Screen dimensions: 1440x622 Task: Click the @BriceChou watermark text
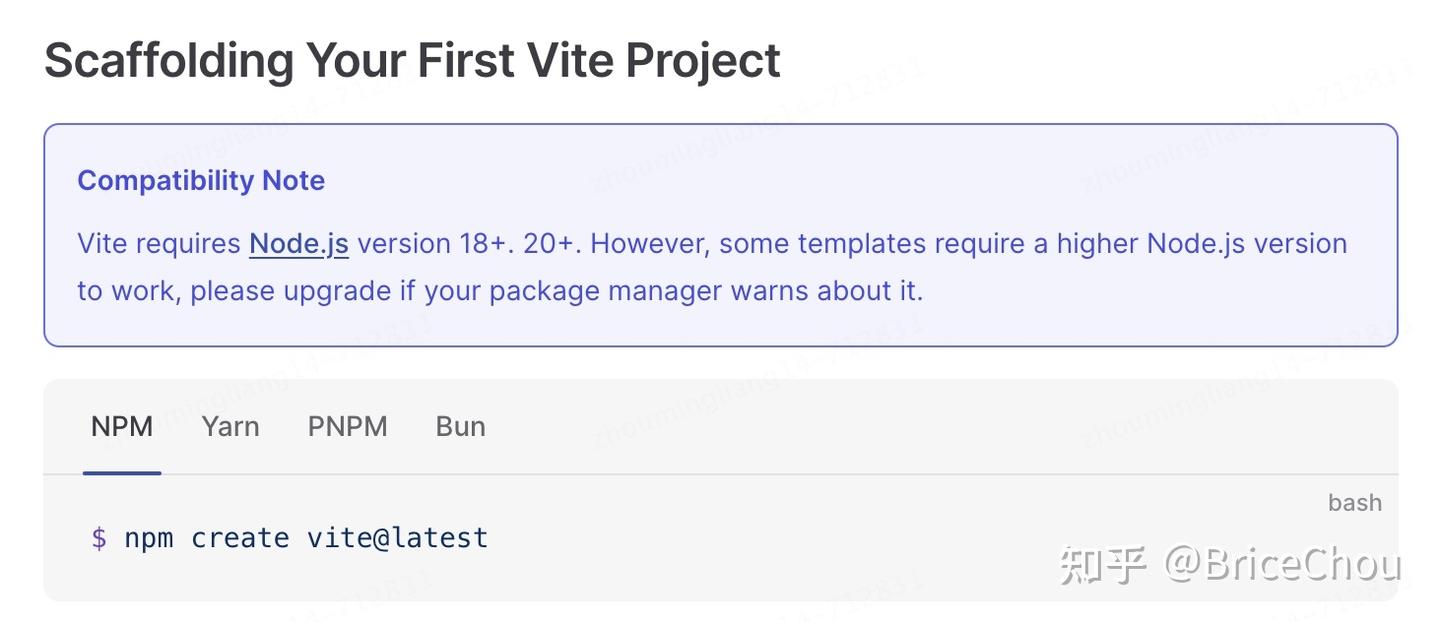1282,565
